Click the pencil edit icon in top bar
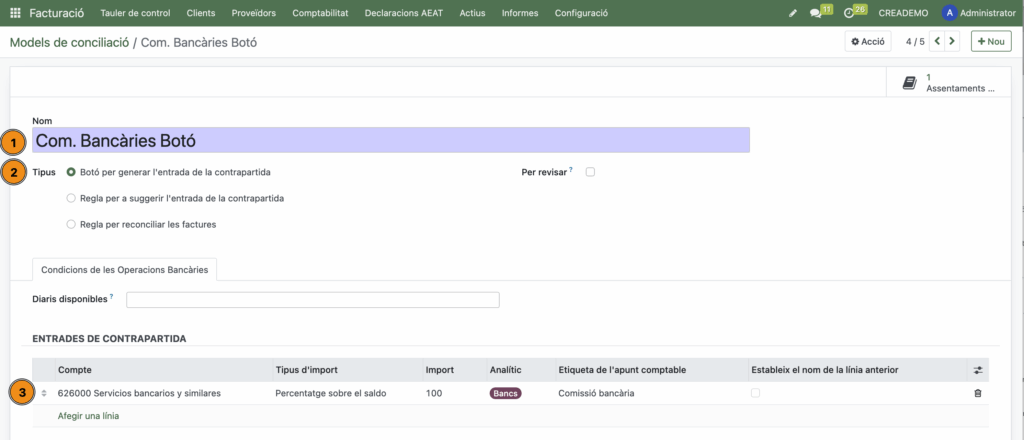This screenshot has width=1024, height=440. [793, 13]
